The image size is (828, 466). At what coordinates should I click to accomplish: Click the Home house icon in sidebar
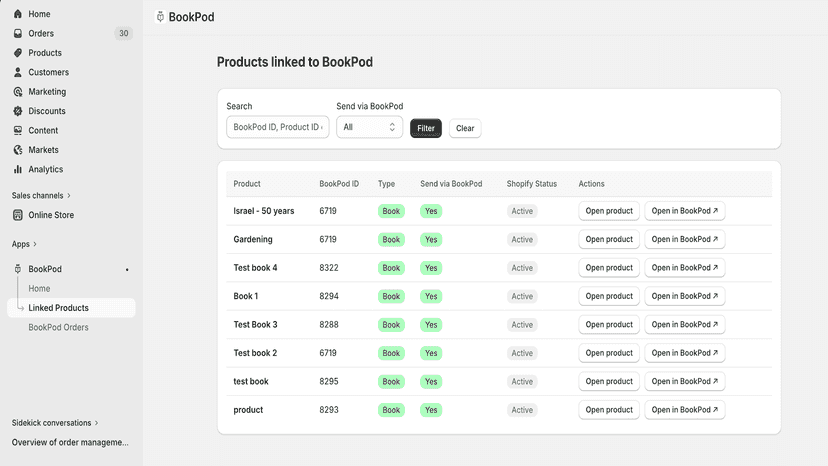point(18,14)
